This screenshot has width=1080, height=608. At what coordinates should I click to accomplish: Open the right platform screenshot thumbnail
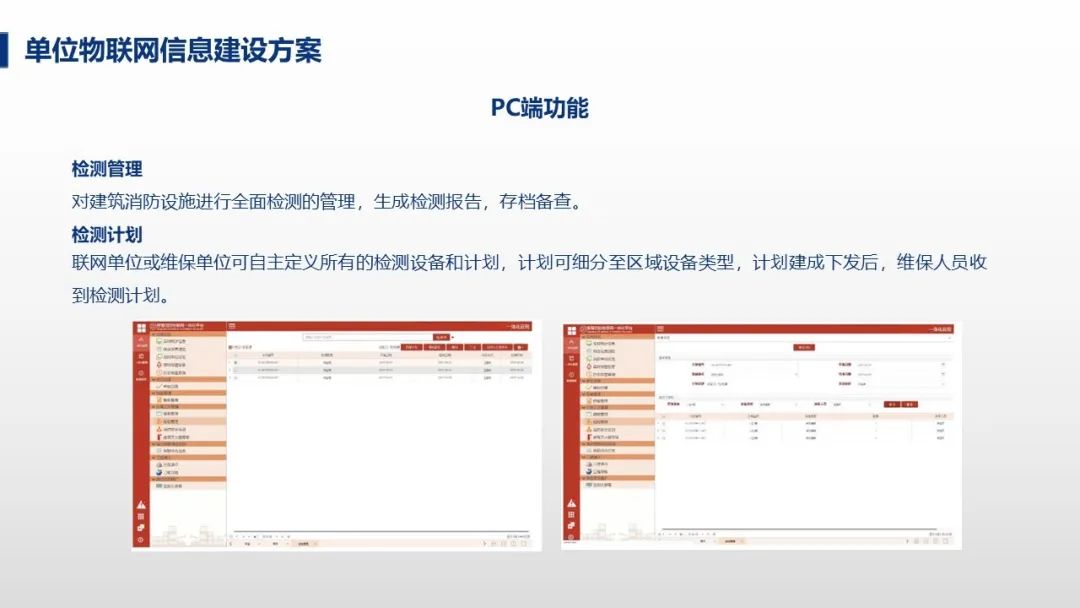tap(762, 436)
